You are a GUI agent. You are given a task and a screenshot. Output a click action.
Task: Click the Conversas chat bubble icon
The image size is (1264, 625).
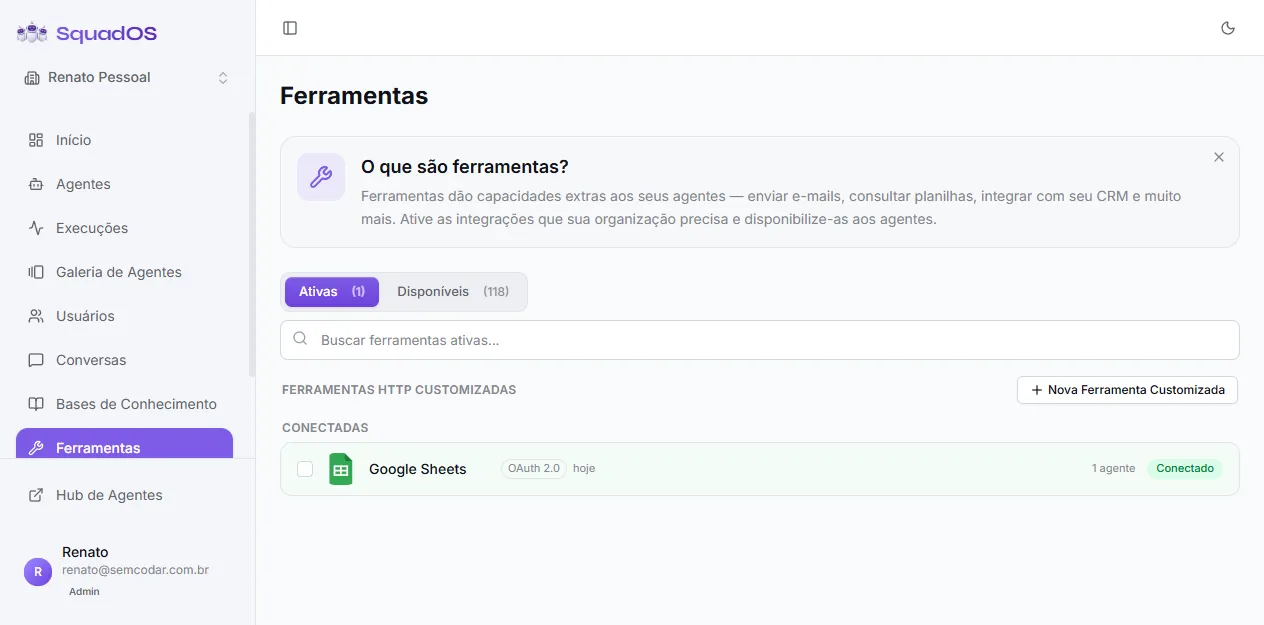[x=36, y=360]
